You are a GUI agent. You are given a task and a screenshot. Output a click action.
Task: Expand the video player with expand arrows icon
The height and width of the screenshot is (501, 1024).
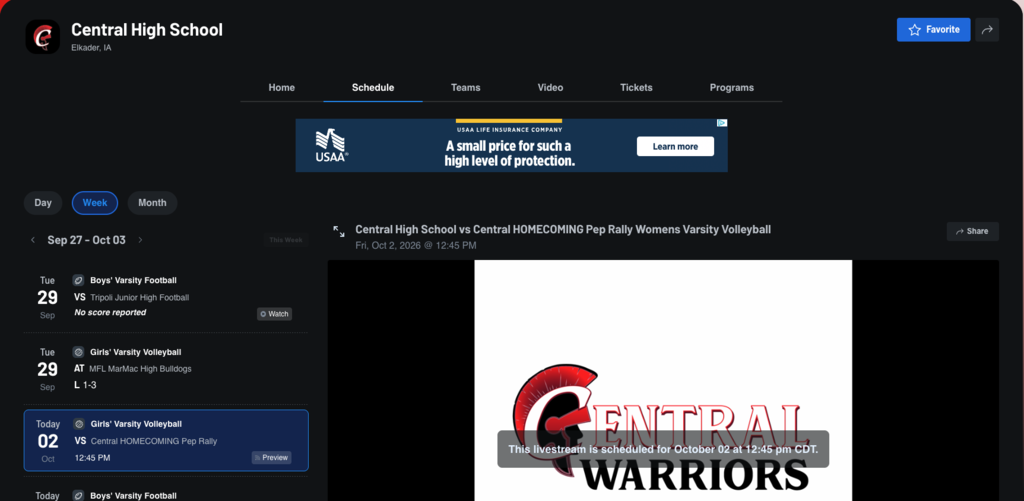click(339, 231)
